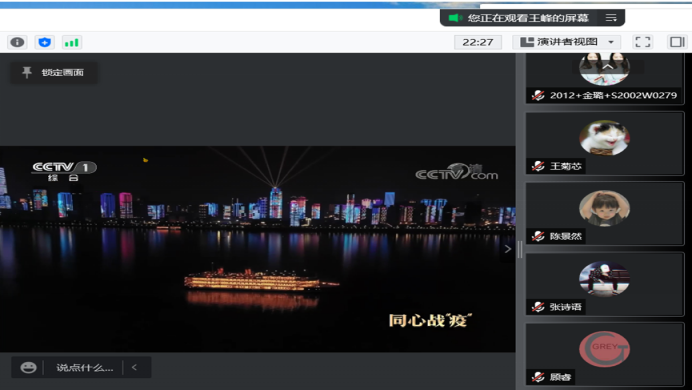The width and height of the screenshot is (692, 390).
Task: Open the blue security shield icon
Action: [44, 42]
